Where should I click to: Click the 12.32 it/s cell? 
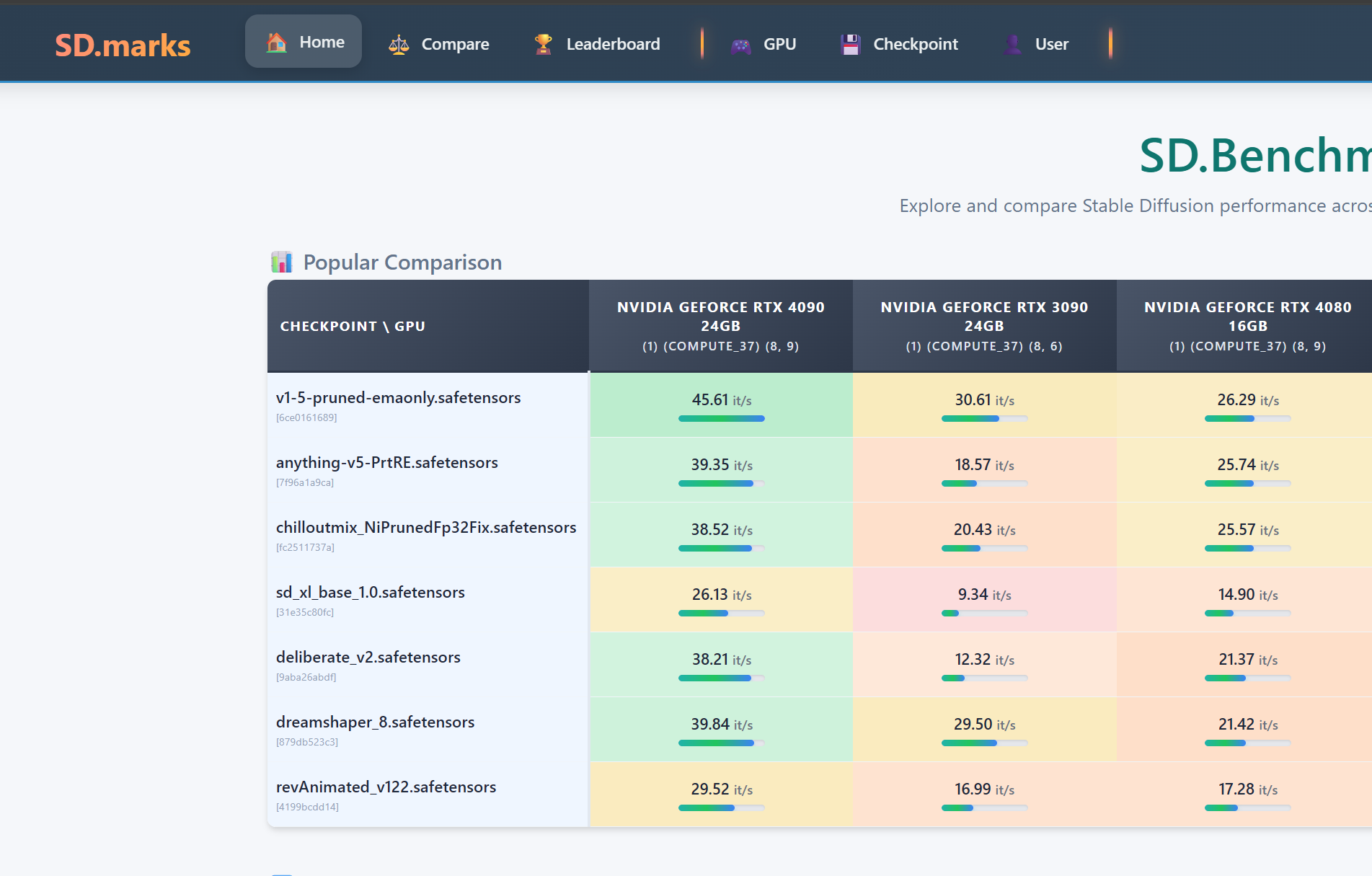985,664
